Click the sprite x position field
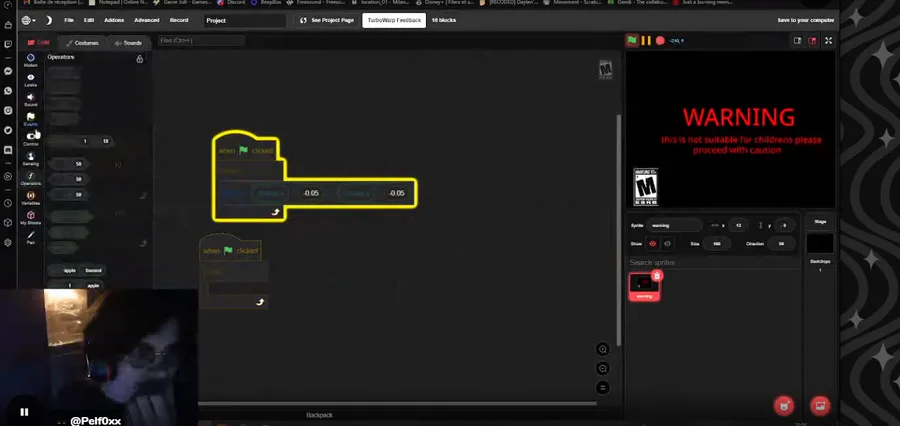The height and width of the screenshot is (426, 900). pyautogui.click(x=738, y=226)
